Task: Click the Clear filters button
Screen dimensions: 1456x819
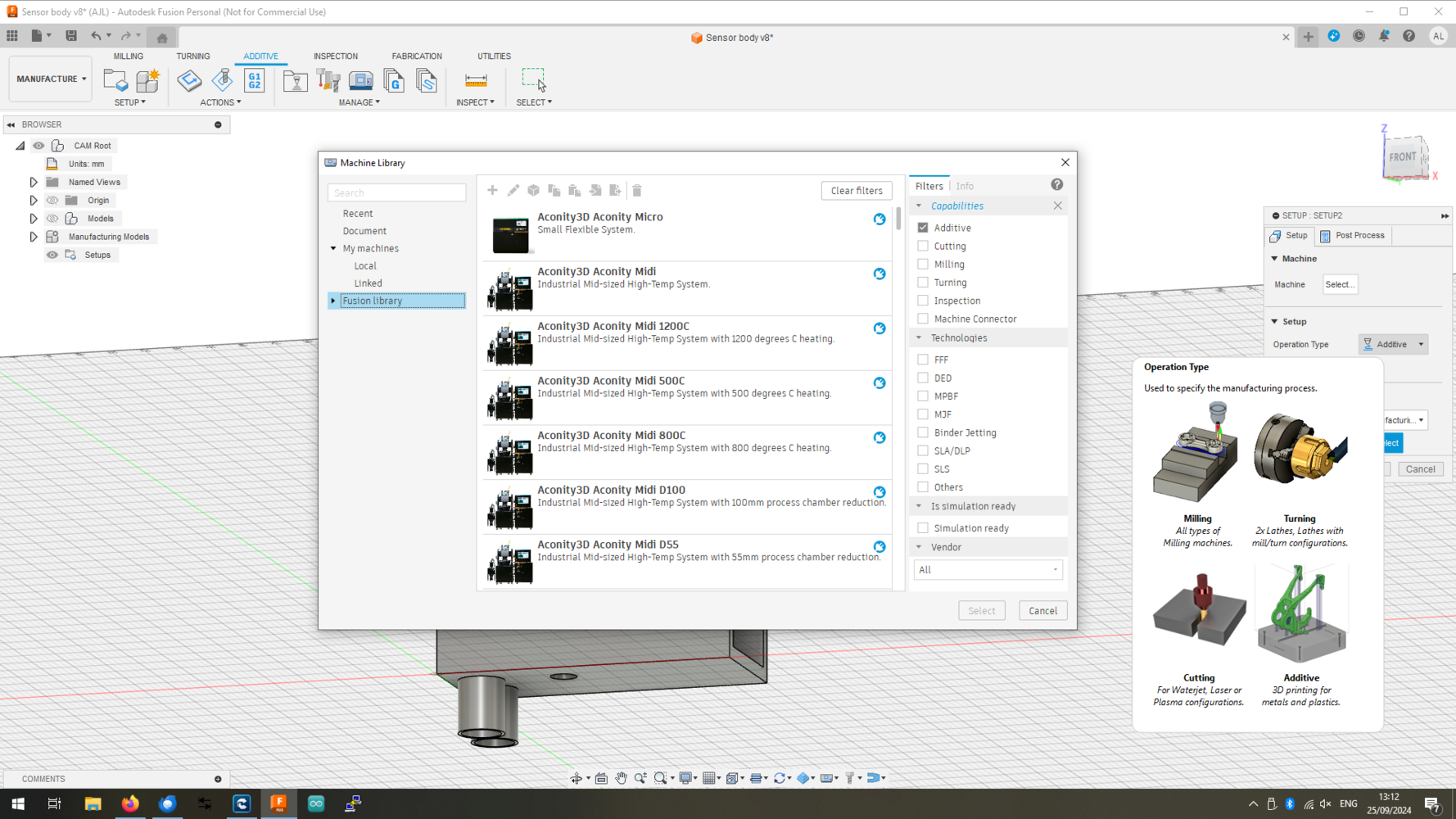Action: [x=856, y=191]
